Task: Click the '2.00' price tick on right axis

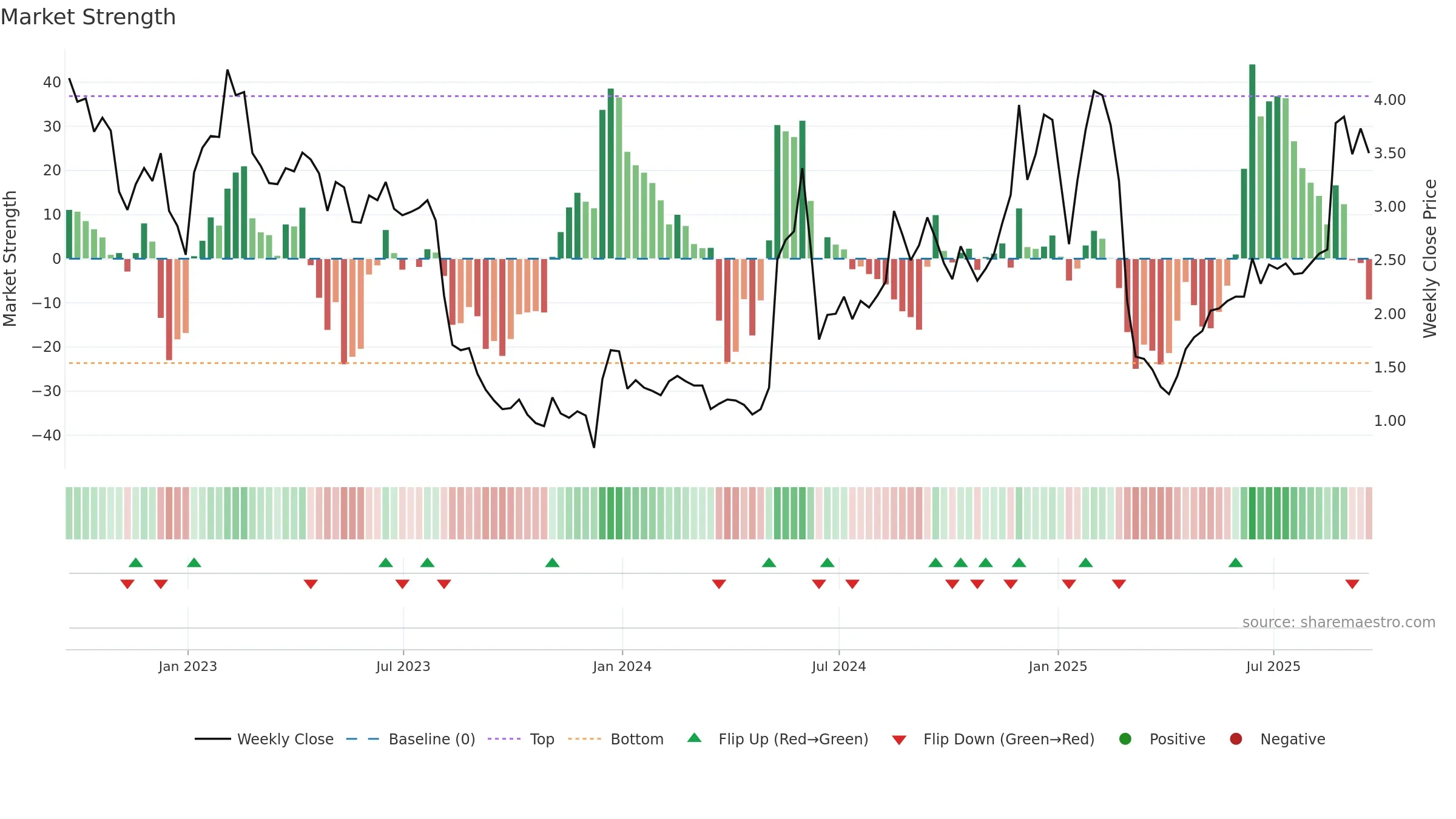Action: pos(1390,314)
